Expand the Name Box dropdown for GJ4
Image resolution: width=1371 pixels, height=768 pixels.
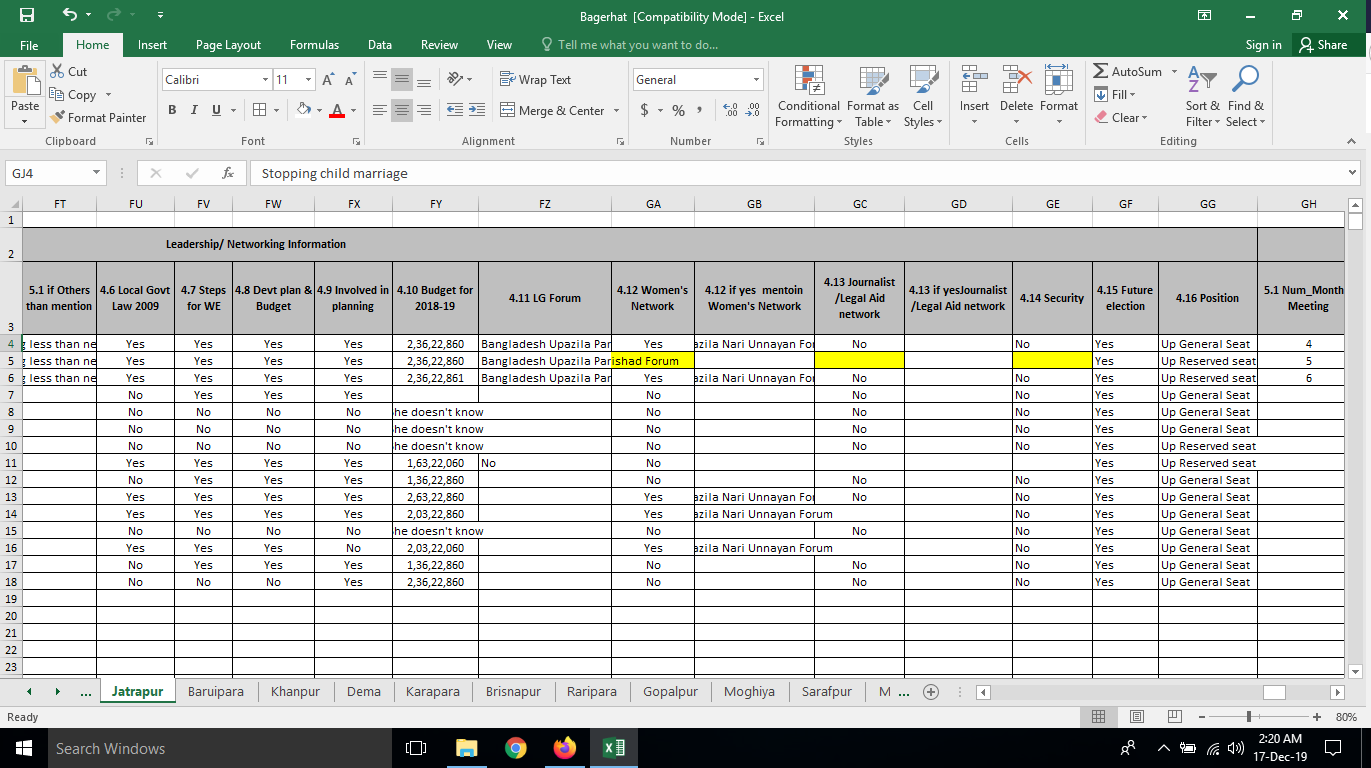pyautogui.click(x=96, y=173)
